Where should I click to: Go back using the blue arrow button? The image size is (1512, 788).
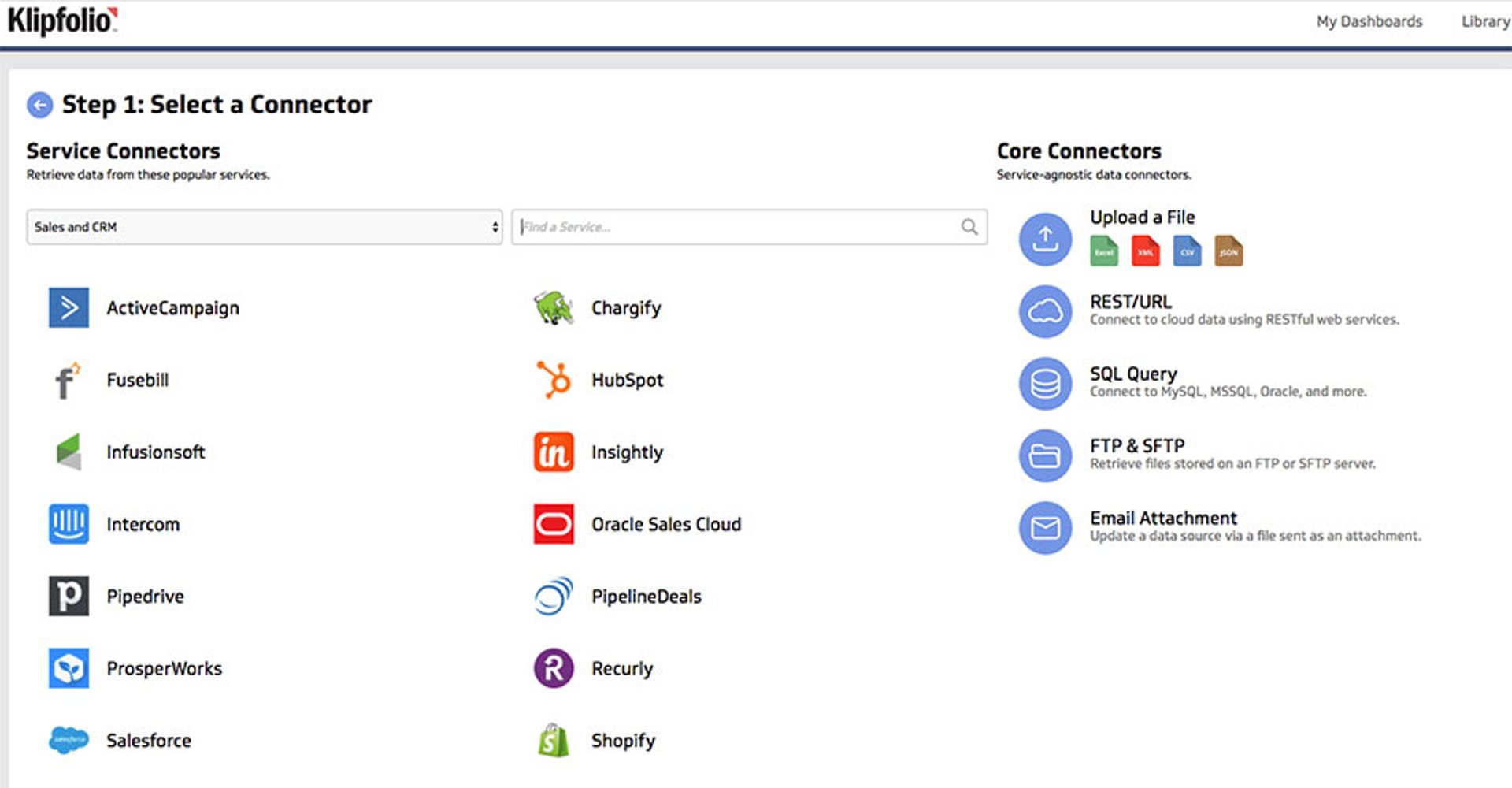(40, 105)
